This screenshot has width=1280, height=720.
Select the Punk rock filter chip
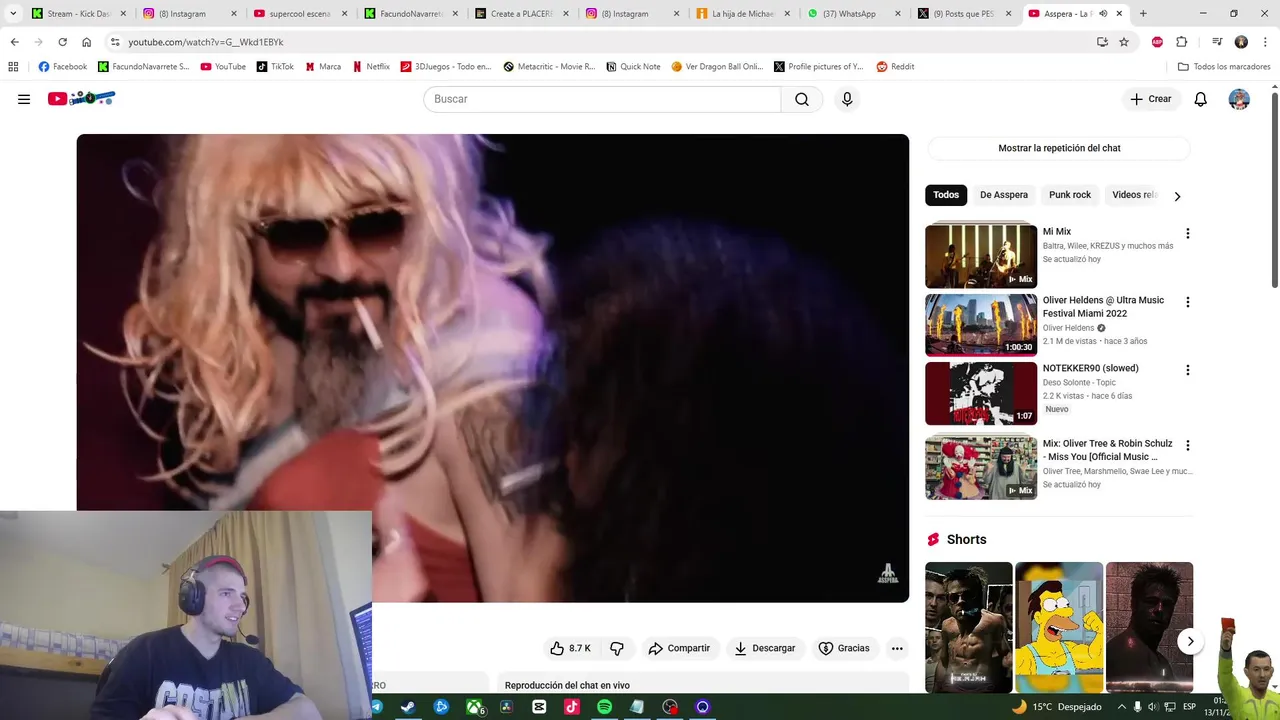coord(1070,195)
